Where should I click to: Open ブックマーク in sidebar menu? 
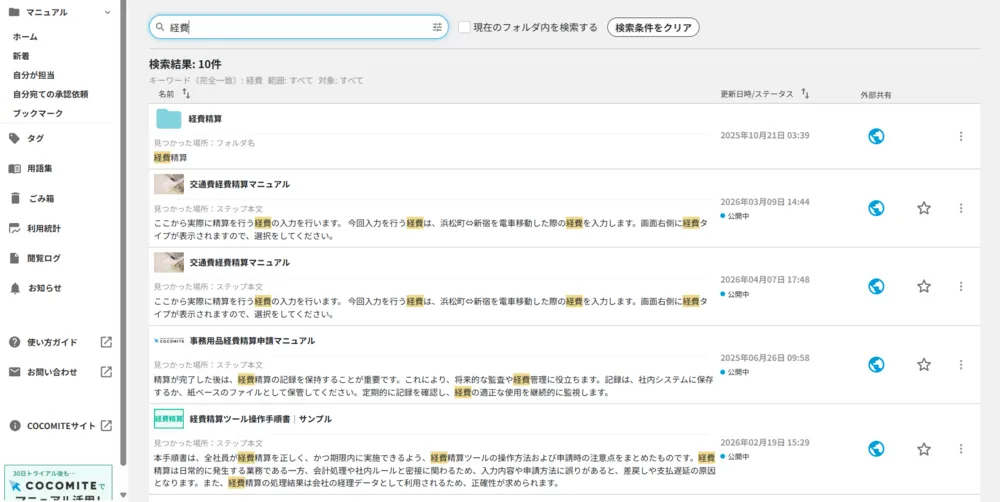[38, 114]
